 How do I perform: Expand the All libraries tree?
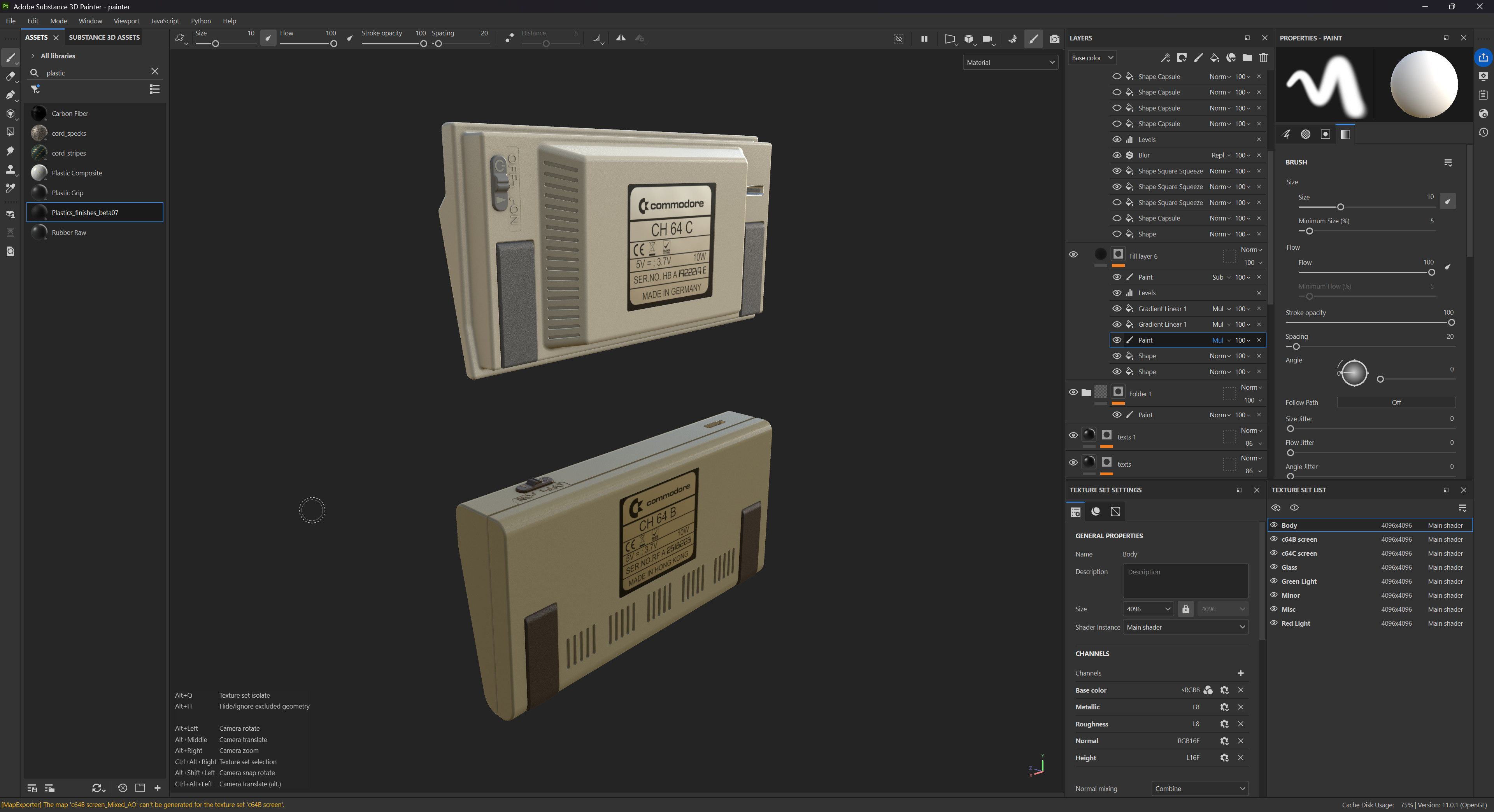(33, 56)
